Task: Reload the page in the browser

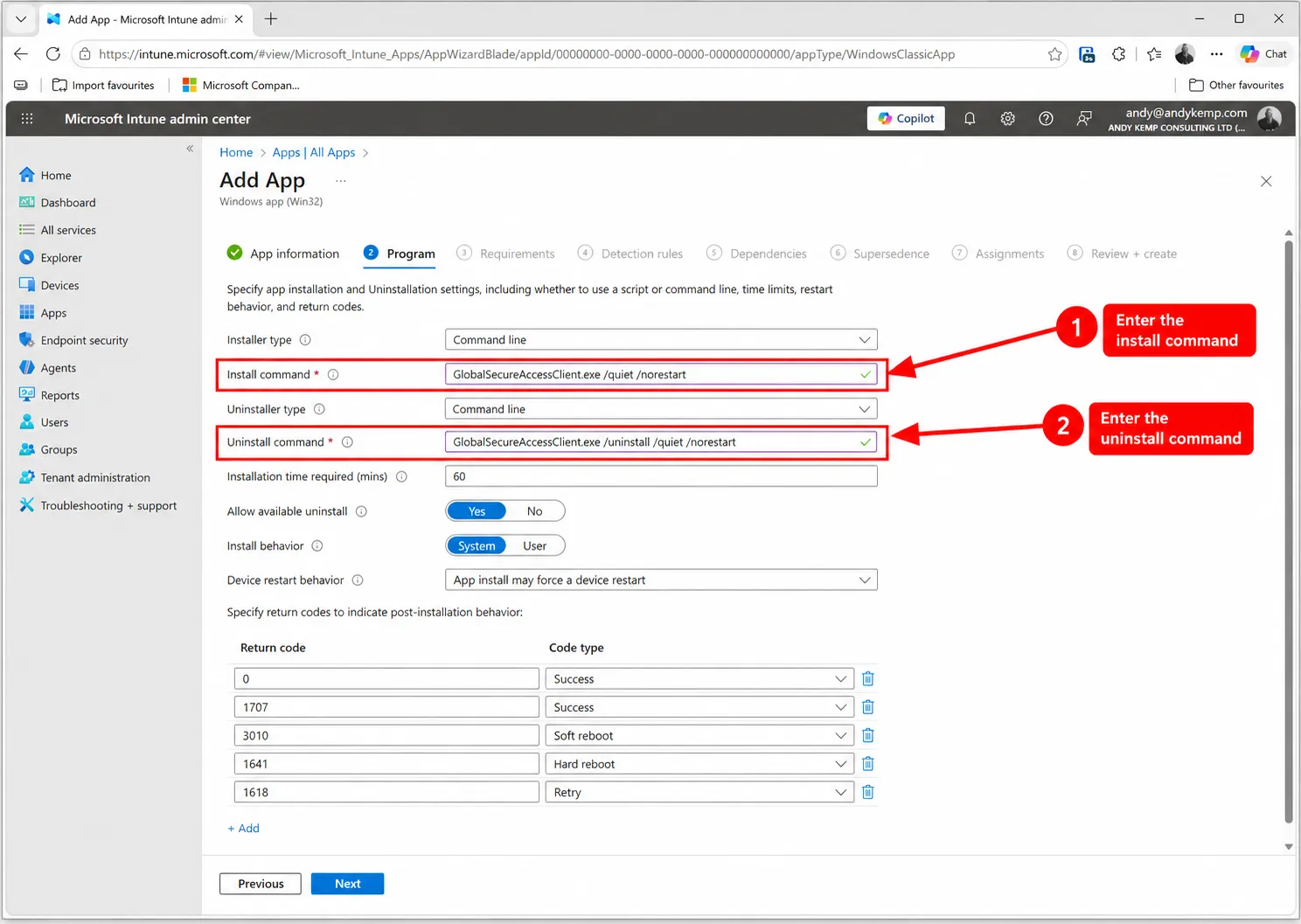Action: [x=53, y=54]
